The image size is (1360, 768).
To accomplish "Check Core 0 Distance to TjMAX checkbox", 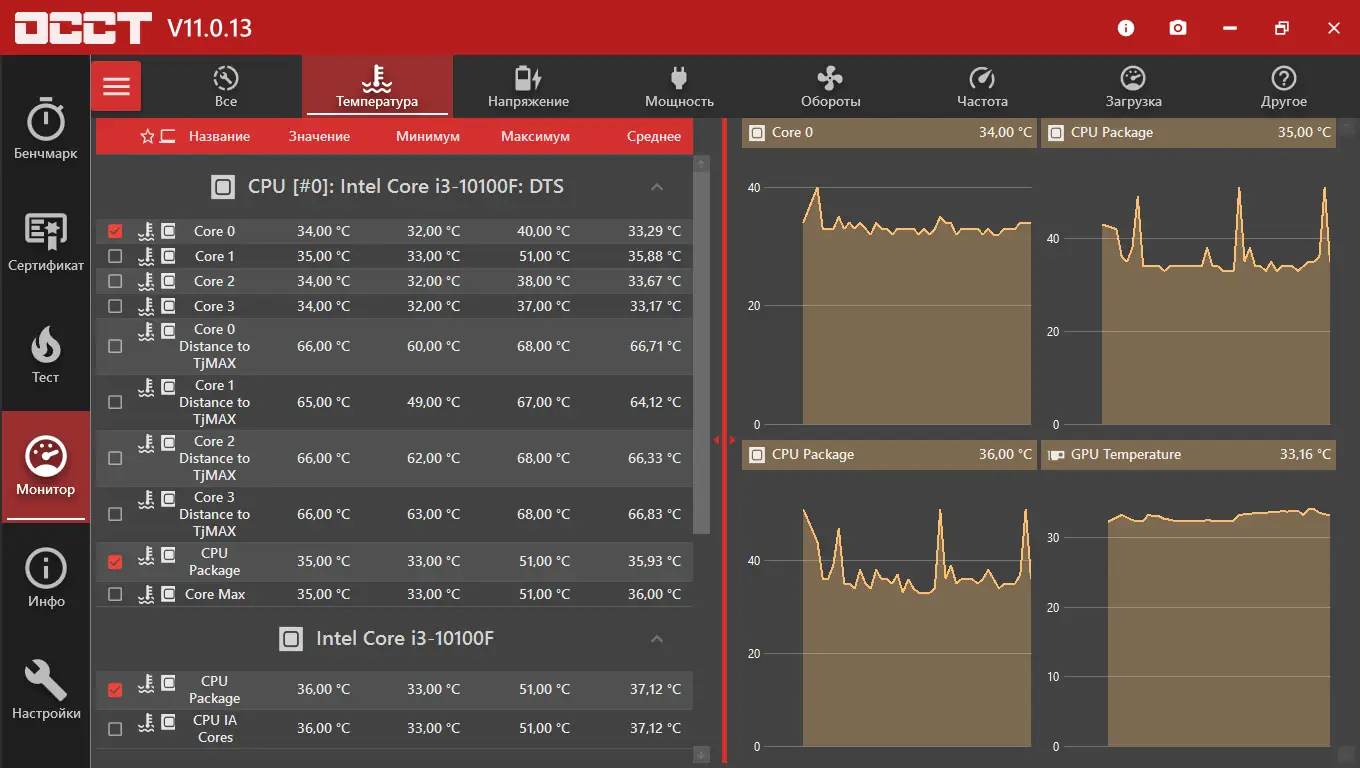I will click(x=115, y=346).
